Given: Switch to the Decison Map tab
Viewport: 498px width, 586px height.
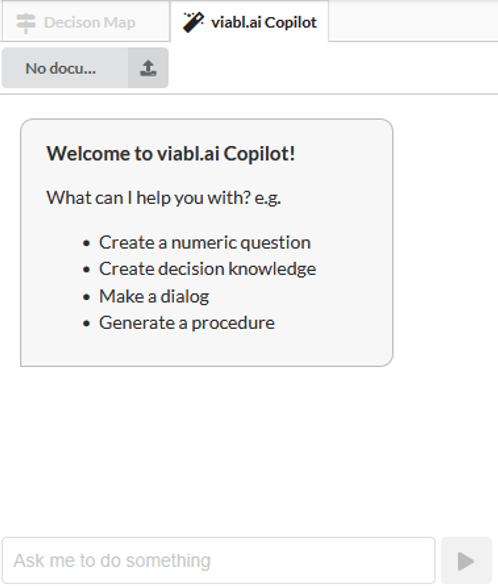Looking at the screenshot, I should pyautogui.click(x=86, y=22).
